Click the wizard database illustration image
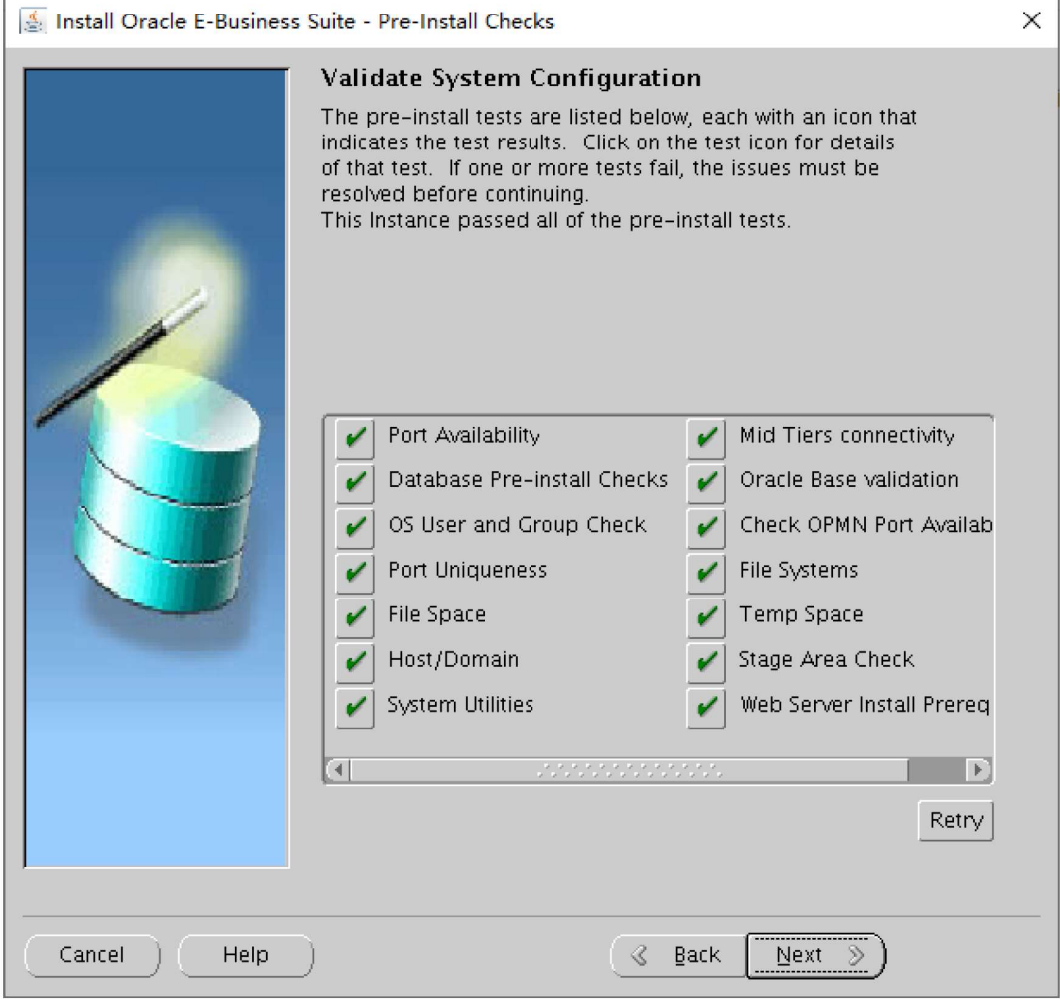Image resolution: width=1060 pixels, height=999 pixels. (156, 468)
